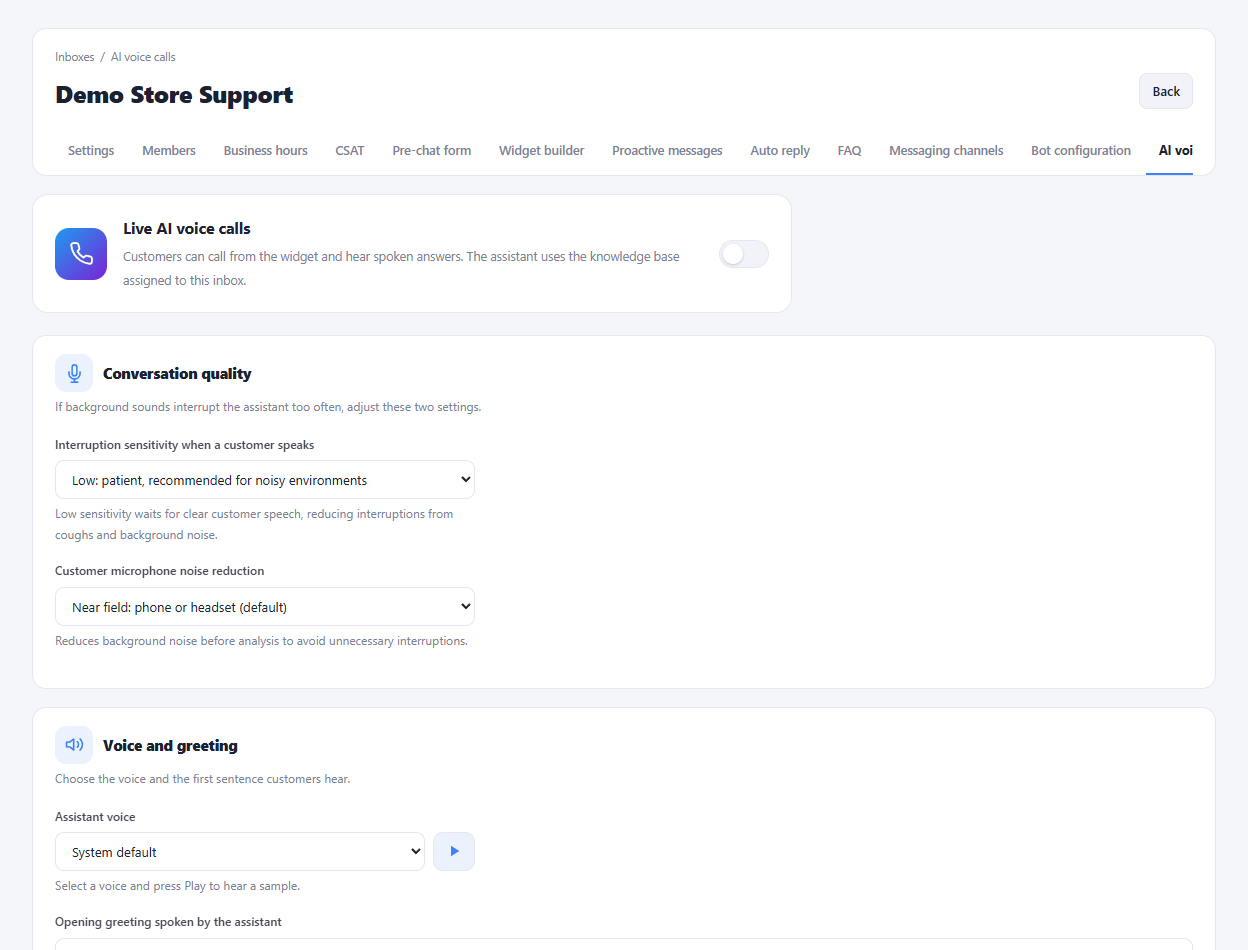Click the AI voice calls breadcrumb
This screenshot has width=1248, height=950.
[143, 57]
